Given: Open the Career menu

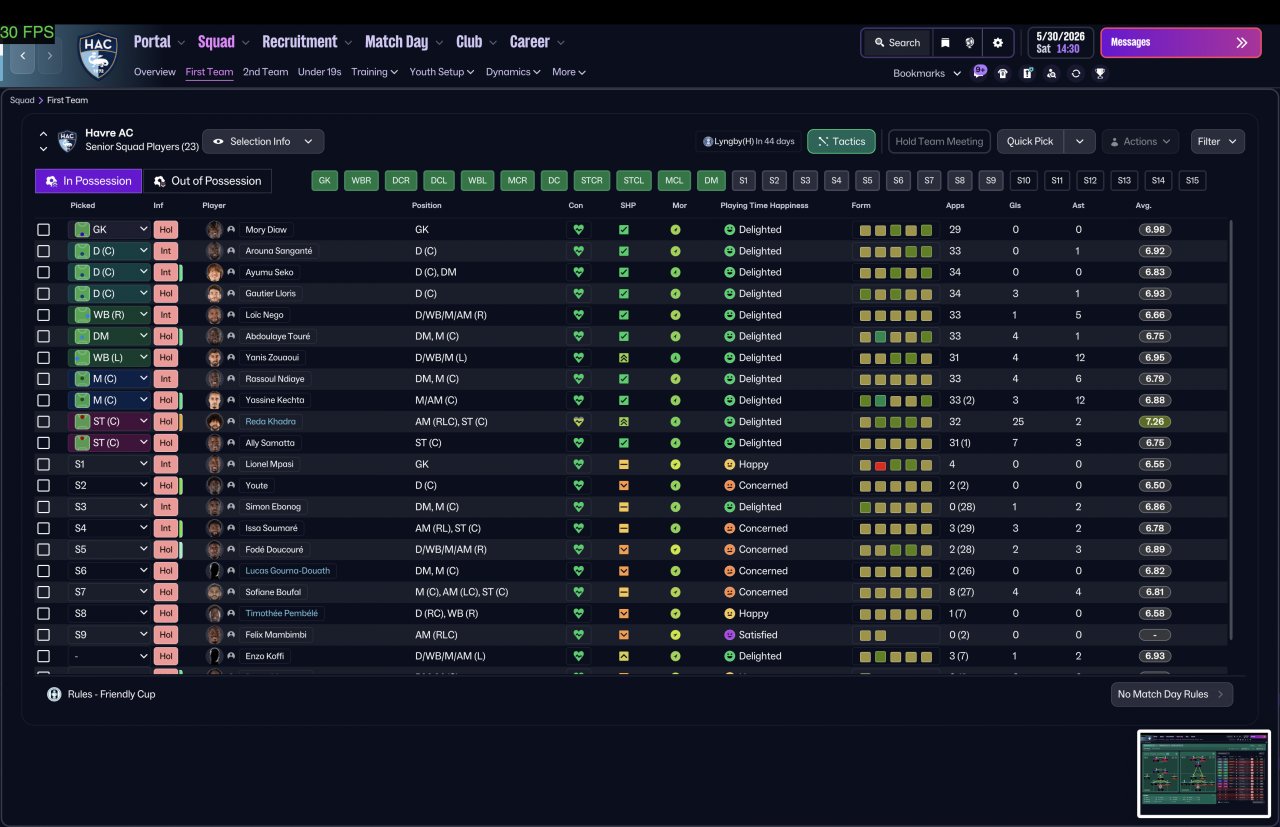Looking at the screenshot, I should 537,42.
